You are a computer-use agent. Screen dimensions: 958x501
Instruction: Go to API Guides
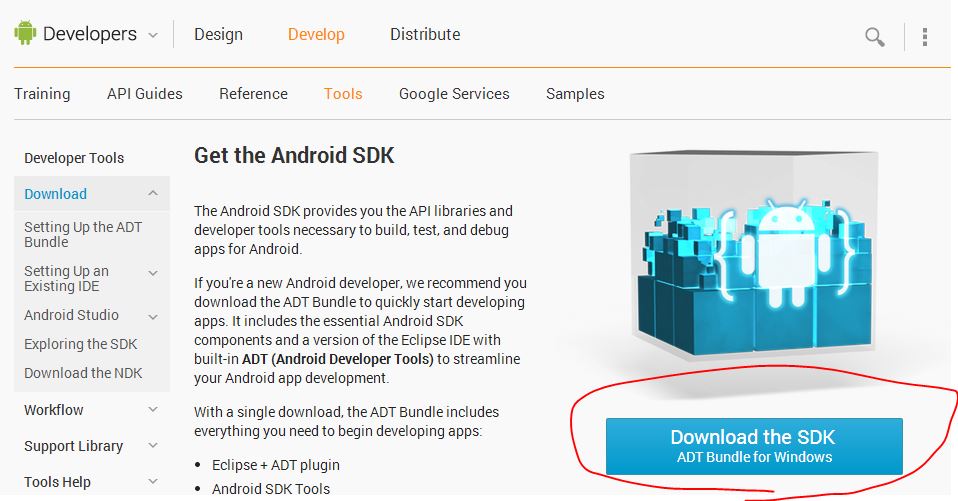click(145, 93)
